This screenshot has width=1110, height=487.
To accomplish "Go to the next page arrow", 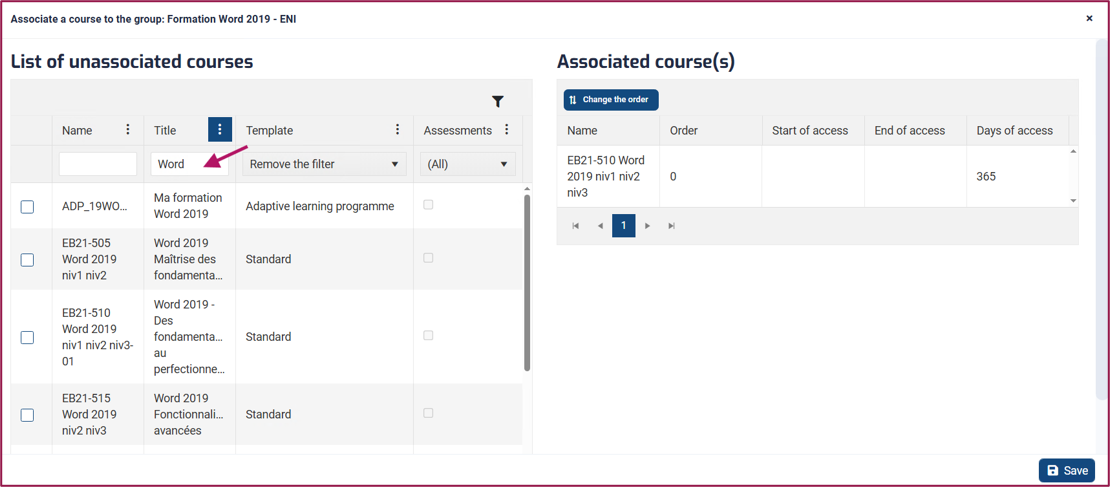I will point(647,226).
